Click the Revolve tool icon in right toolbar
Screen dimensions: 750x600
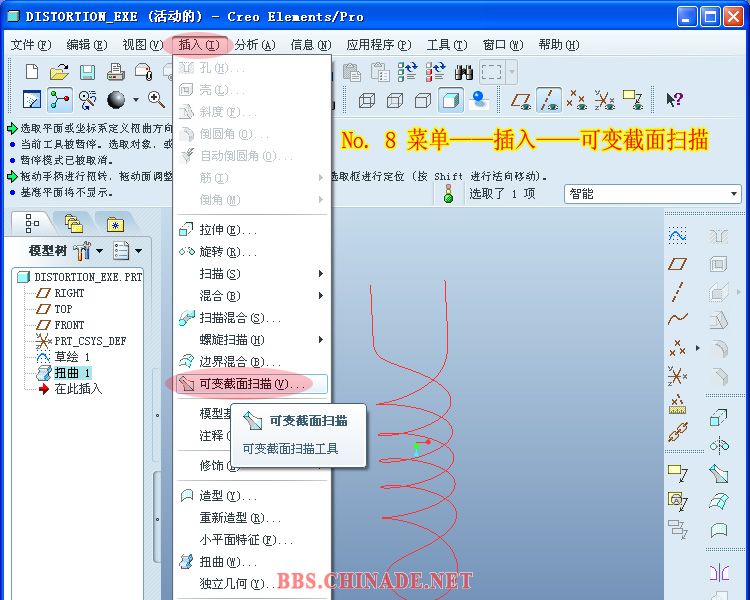[x=718, y=445]
